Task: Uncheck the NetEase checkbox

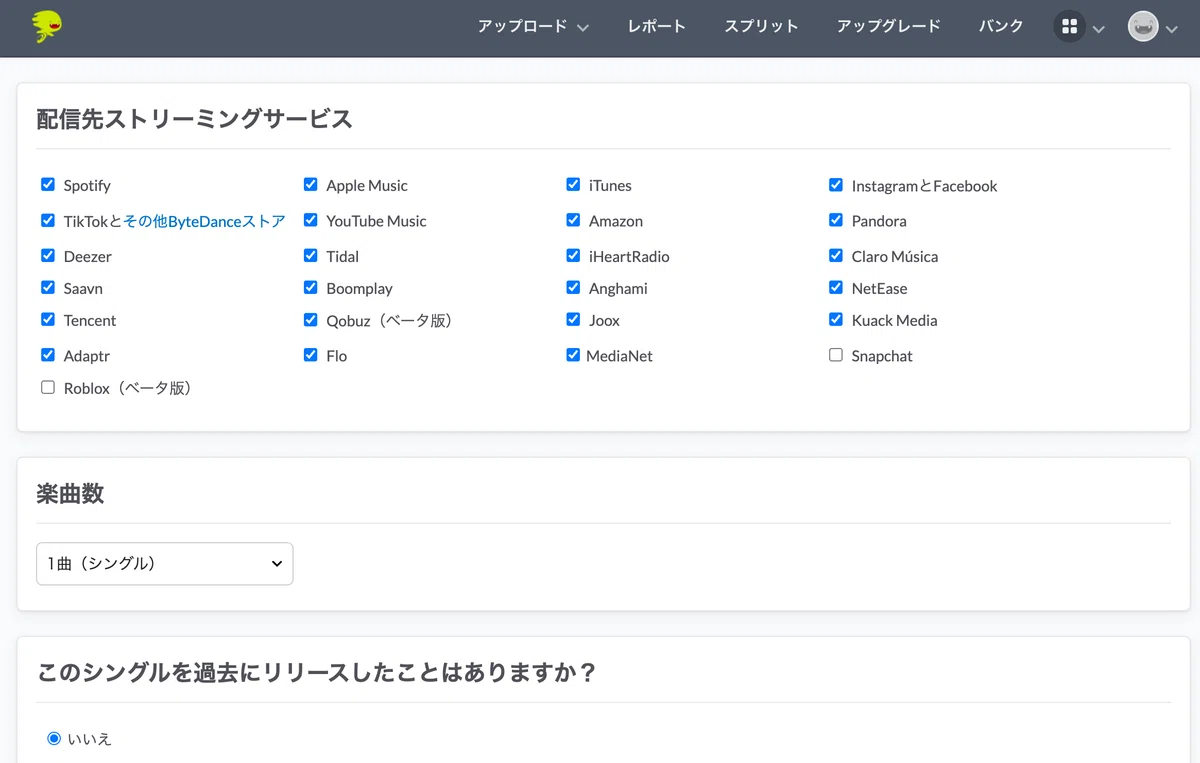Action: point(836,287)
